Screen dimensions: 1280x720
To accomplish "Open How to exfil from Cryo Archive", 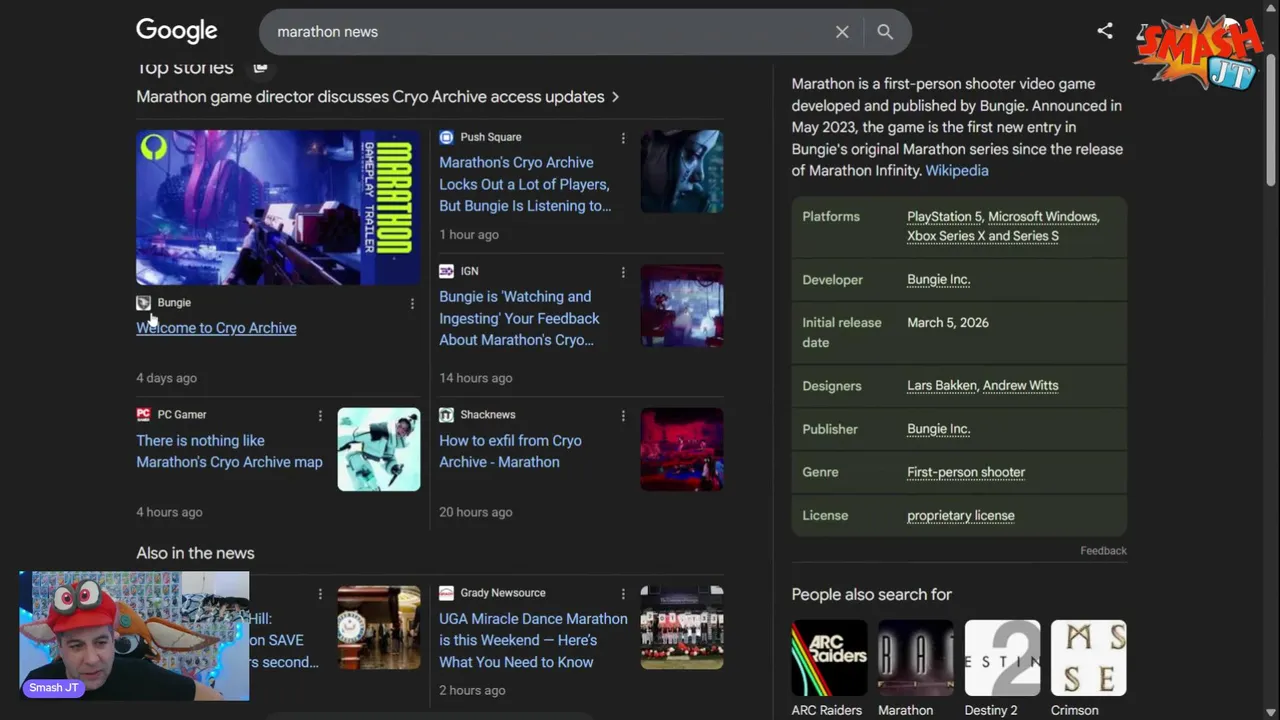I will coord(510,451).
